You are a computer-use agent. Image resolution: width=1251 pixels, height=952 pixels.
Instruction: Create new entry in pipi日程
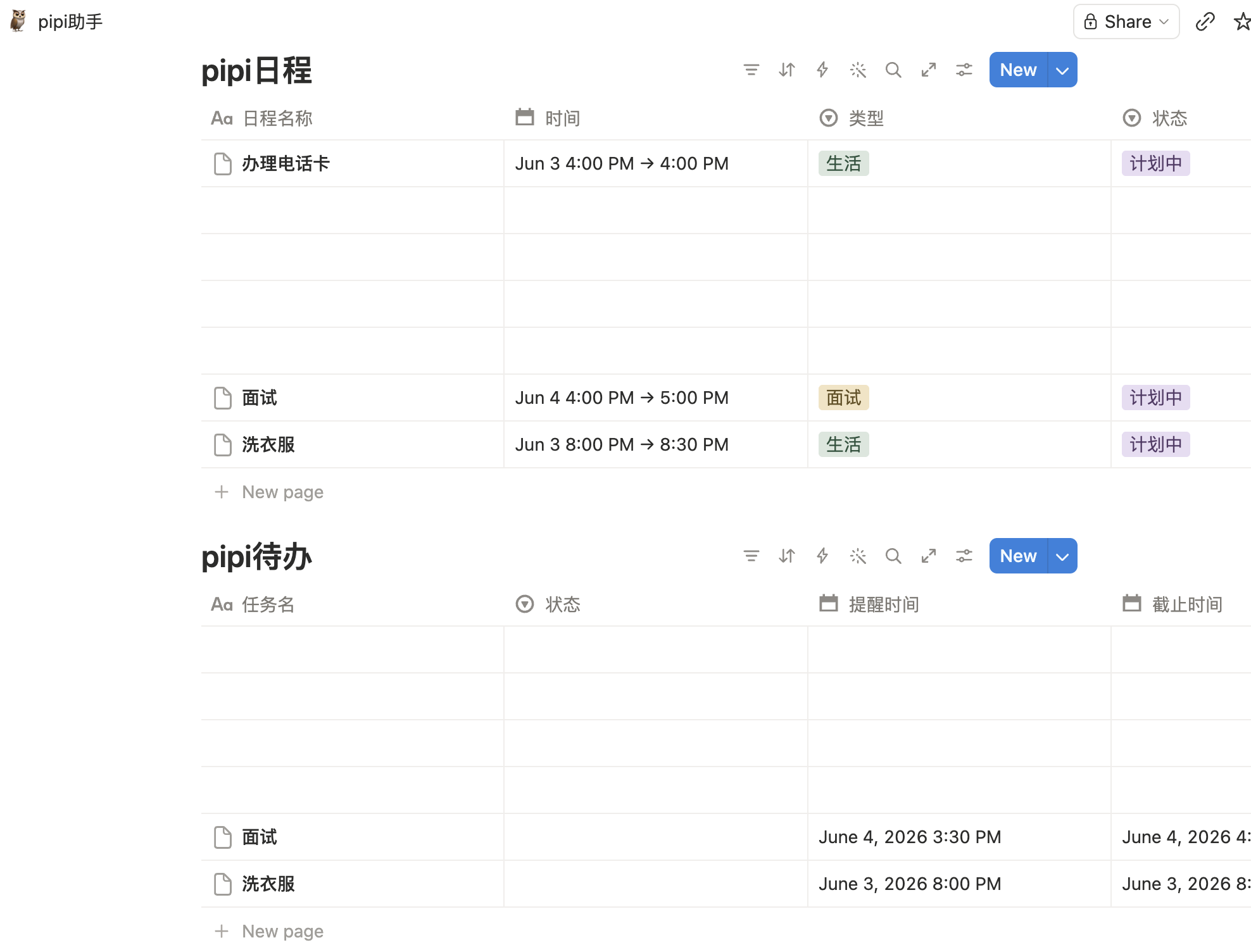tap(1018, 70)
